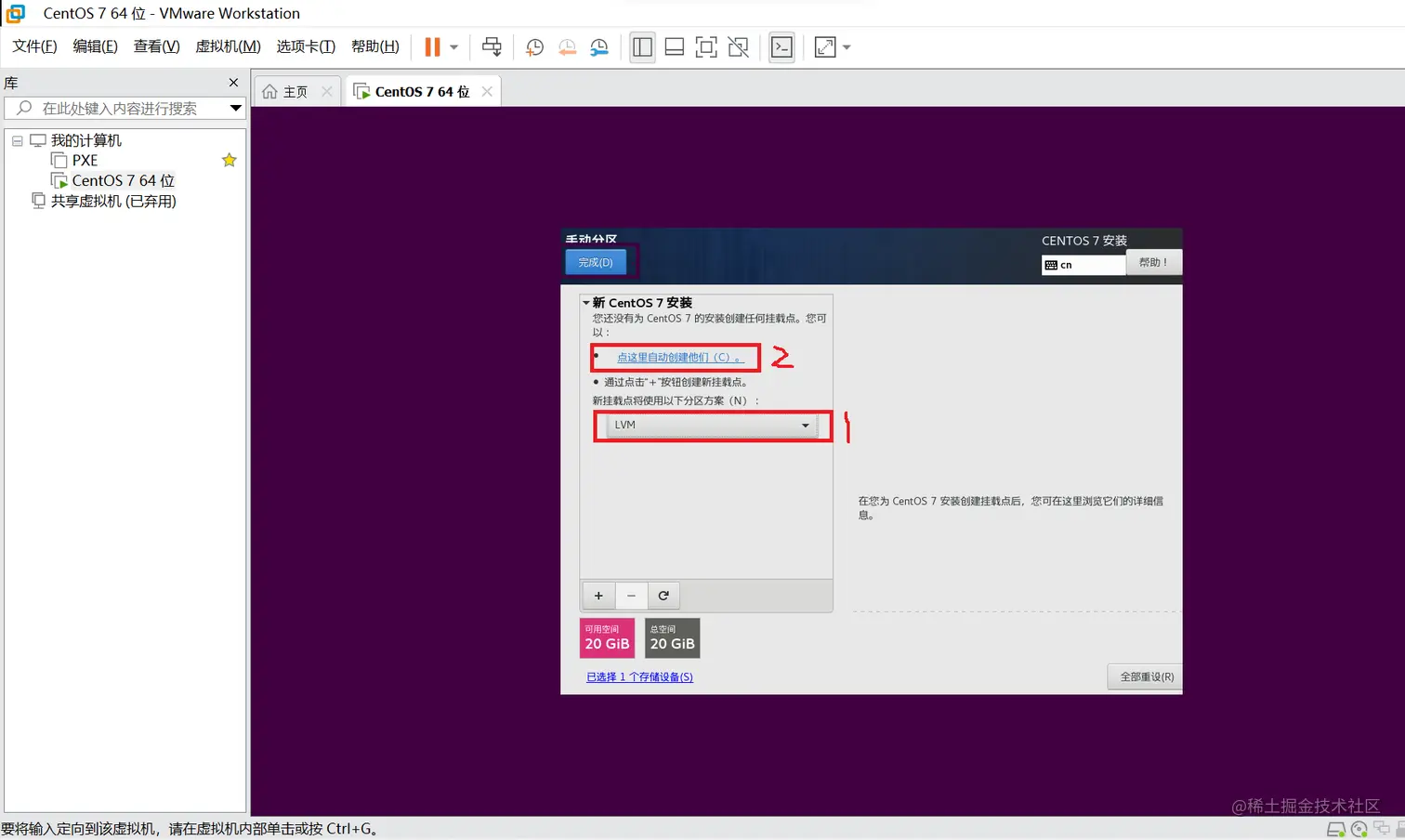Close the library (库) panel
Screen dimensions: 1405x840
point(233,83)
